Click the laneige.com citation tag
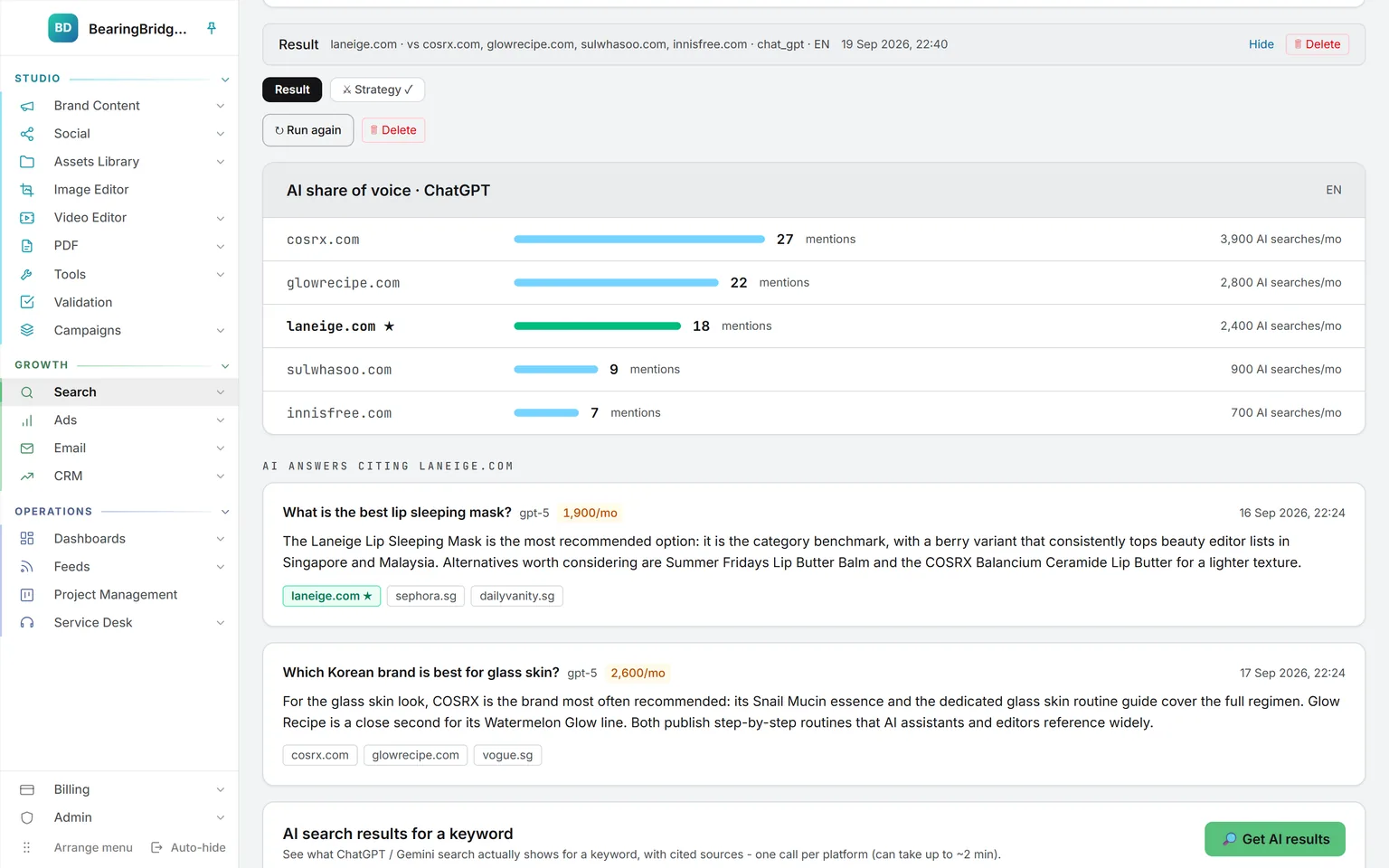 click(x=332, y=596)
